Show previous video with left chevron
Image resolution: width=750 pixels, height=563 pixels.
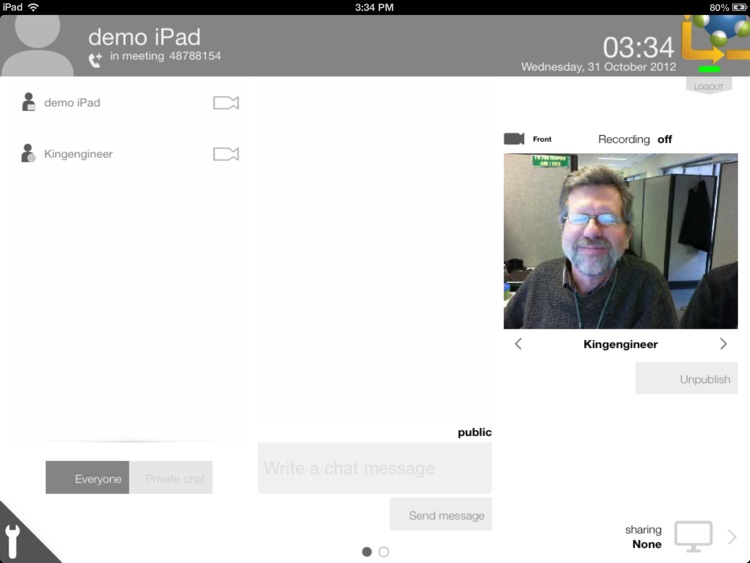coord(518,344)
